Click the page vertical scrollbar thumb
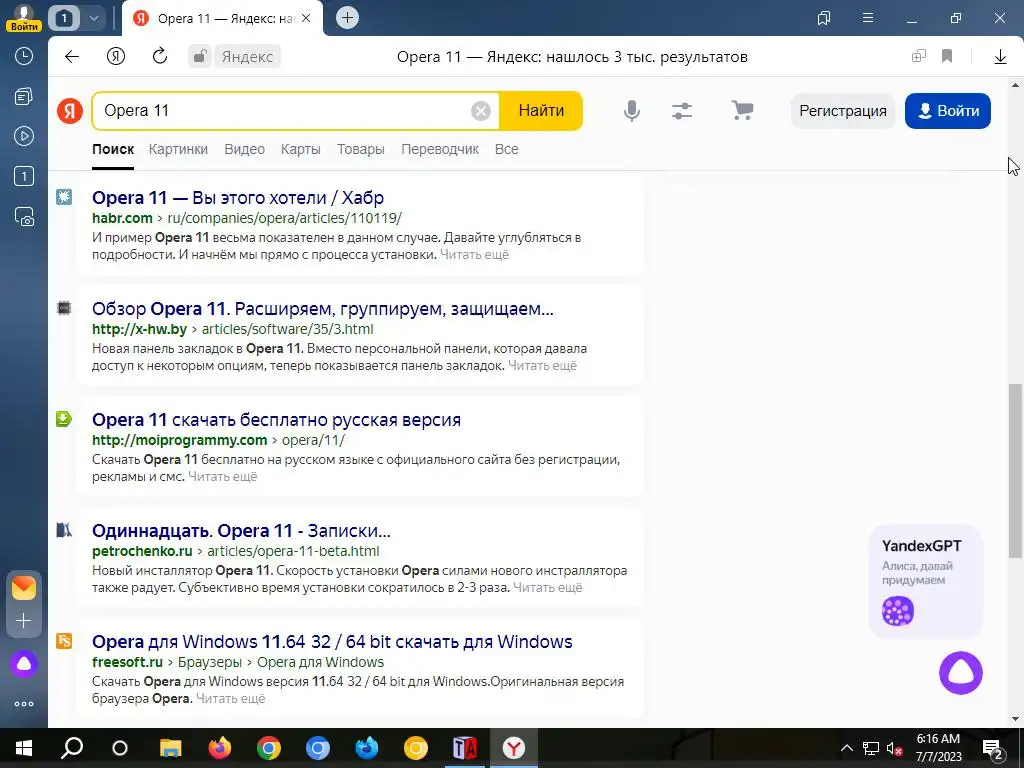The width and height of the screenshot is (1024, 768). click(1015, 470)
